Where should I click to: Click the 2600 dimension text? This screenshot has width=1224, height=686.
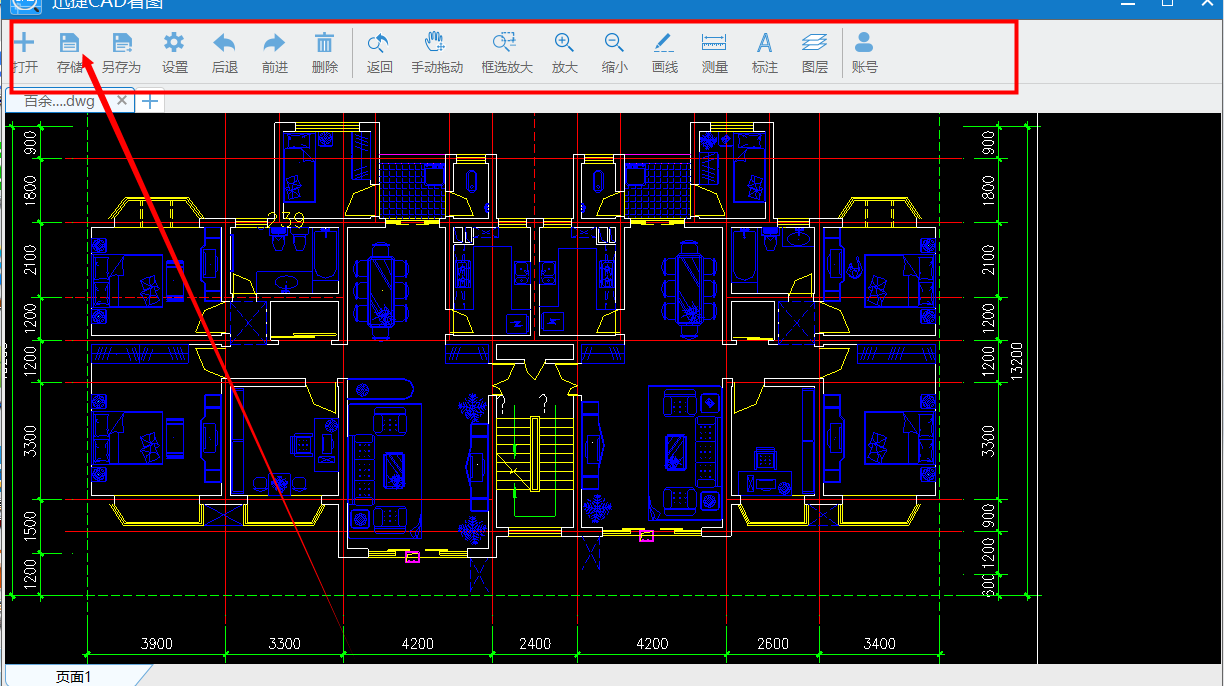(772, 643)
